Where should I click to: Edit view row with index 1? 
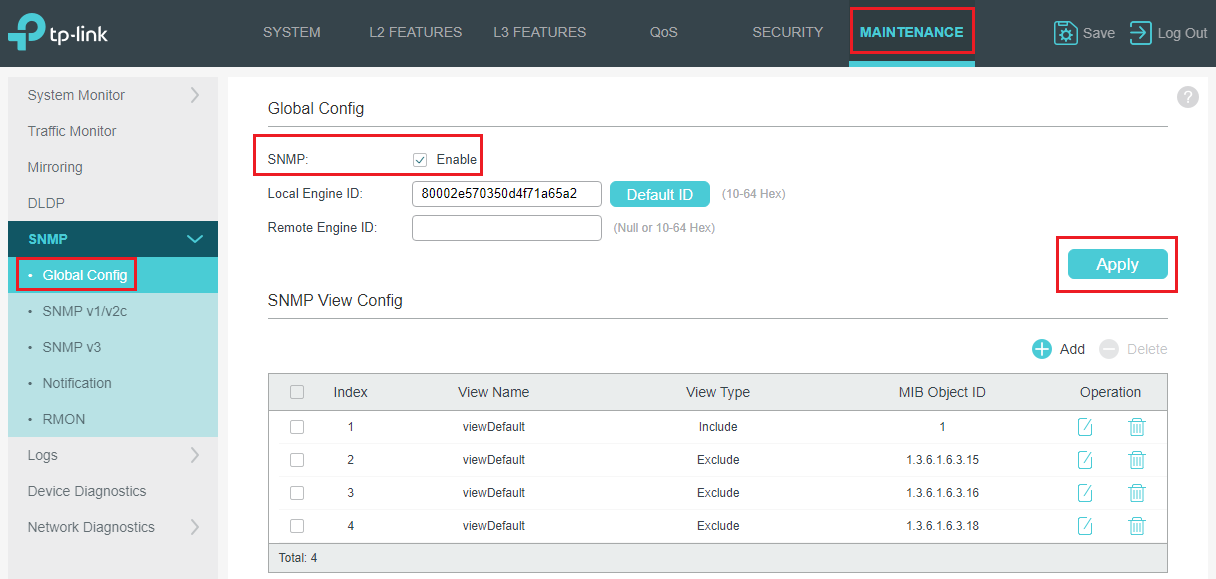(1085, 427)
